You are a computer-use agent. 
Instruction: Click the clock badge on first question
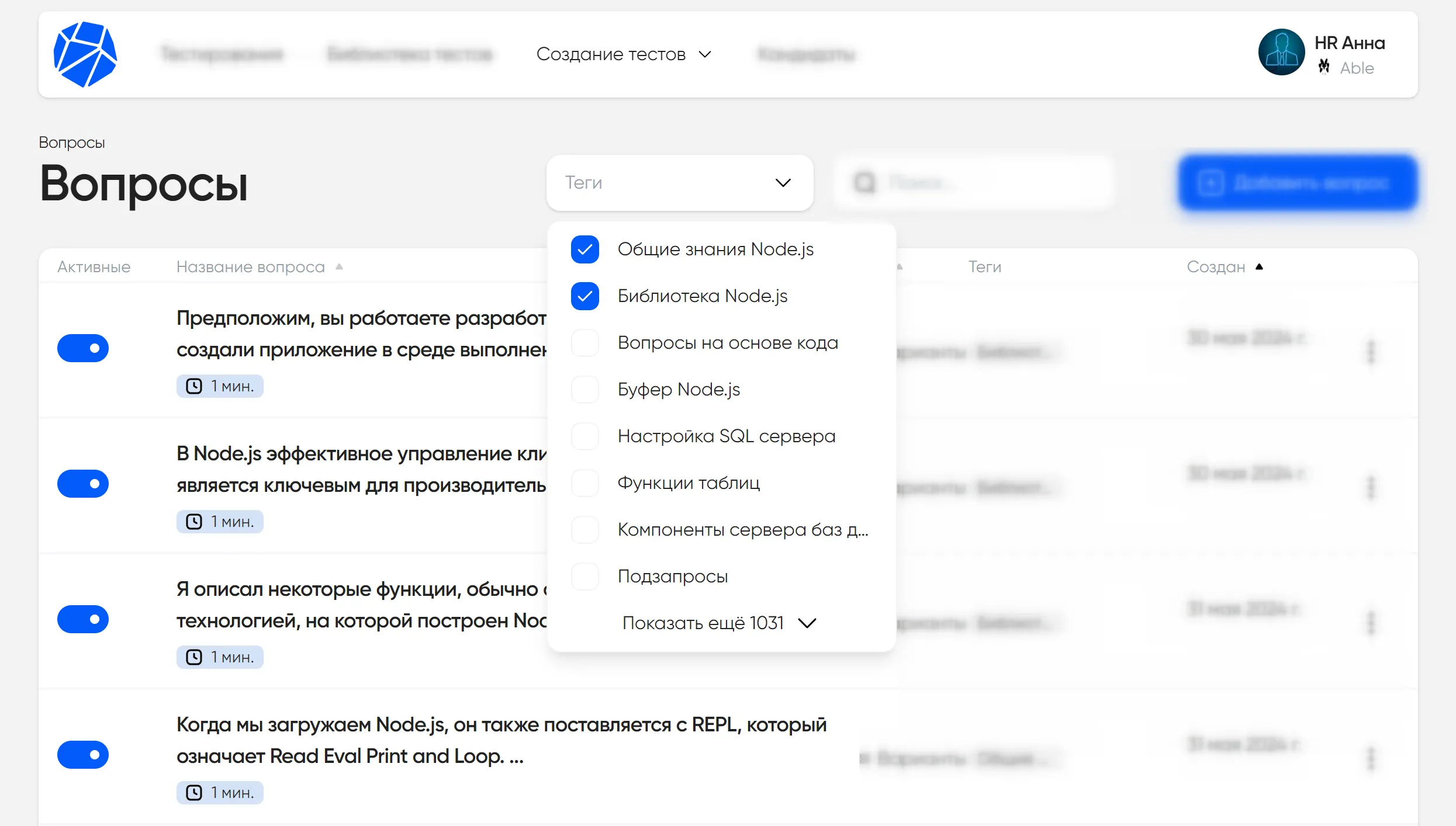click(x=220, y=386)
